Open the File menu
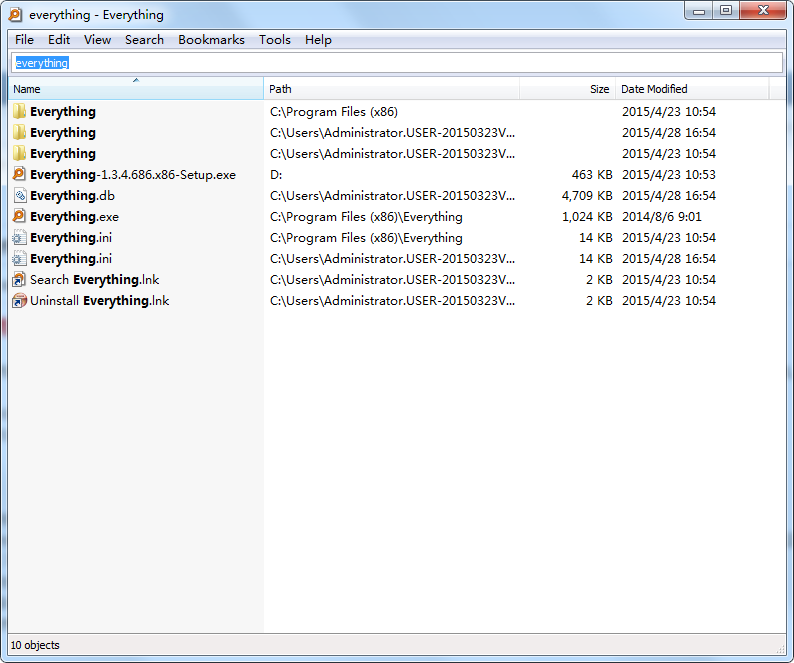794x663 pixels. point(24,40)
